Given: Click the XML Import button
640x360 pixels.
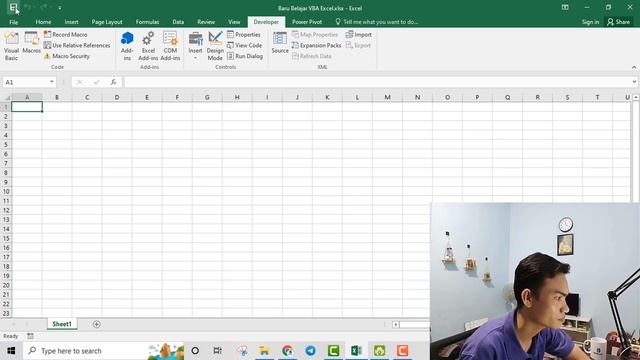Looking at the screenshot, I should tap(359, 35).
